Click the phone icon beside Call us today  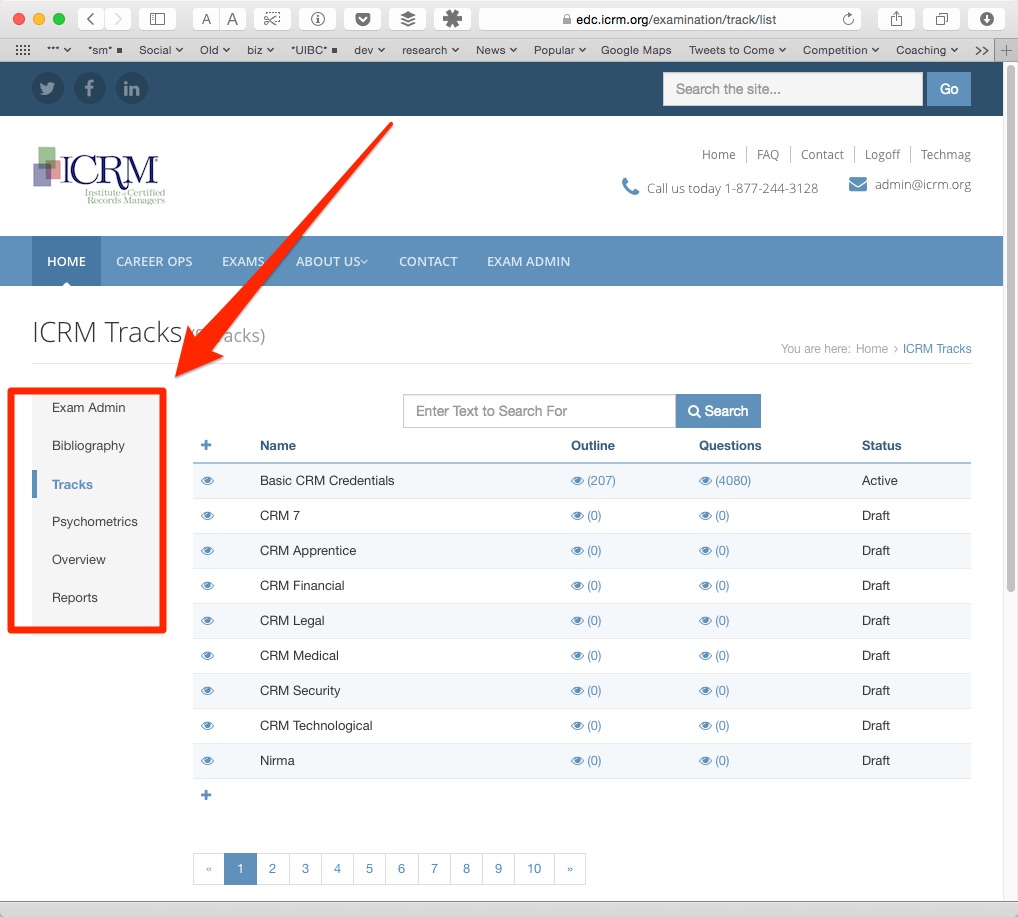630,187
